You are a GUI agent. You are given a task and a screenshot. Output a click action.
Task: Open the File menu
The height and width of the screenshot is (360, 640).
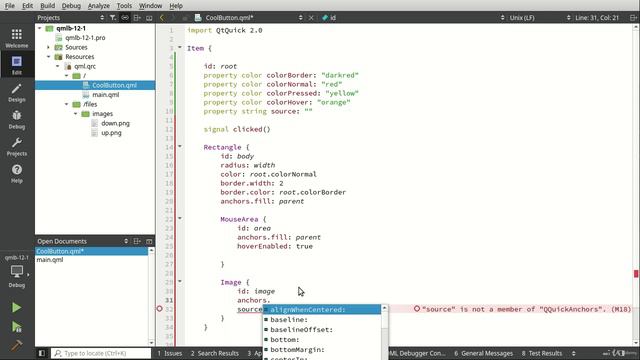(x=9, y=6)
